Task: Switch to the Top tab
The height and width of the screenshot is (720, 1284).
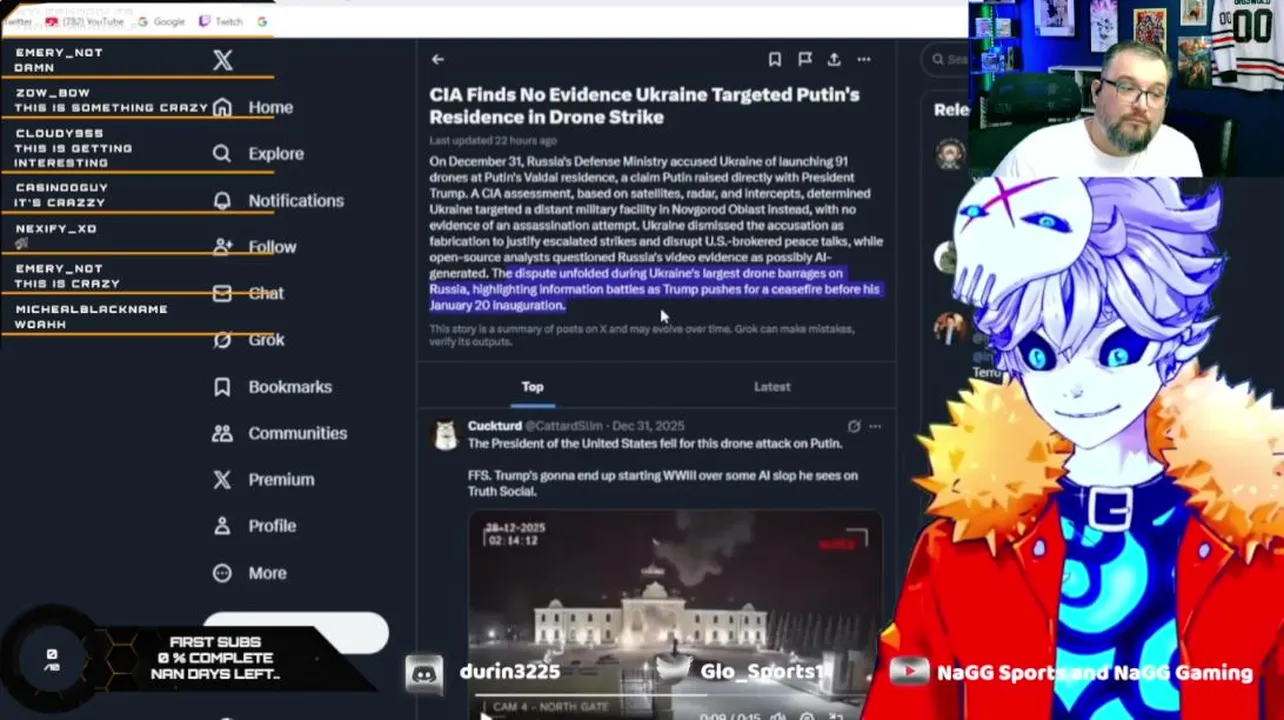Action: pyautogui.click(x=532, y=387)
